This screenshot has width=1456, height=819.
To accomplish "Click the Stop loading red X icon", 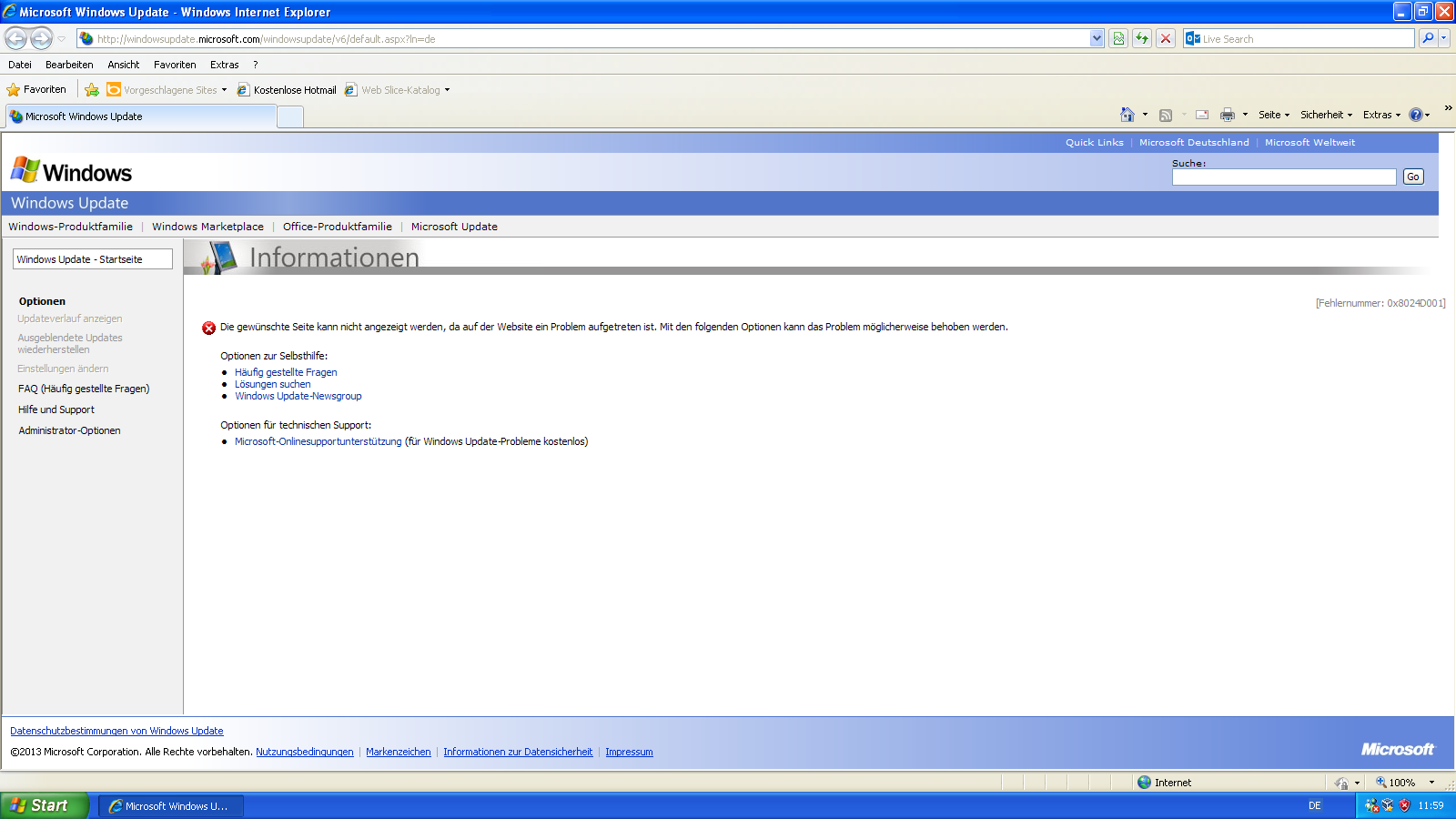I will click(1166, 38).
